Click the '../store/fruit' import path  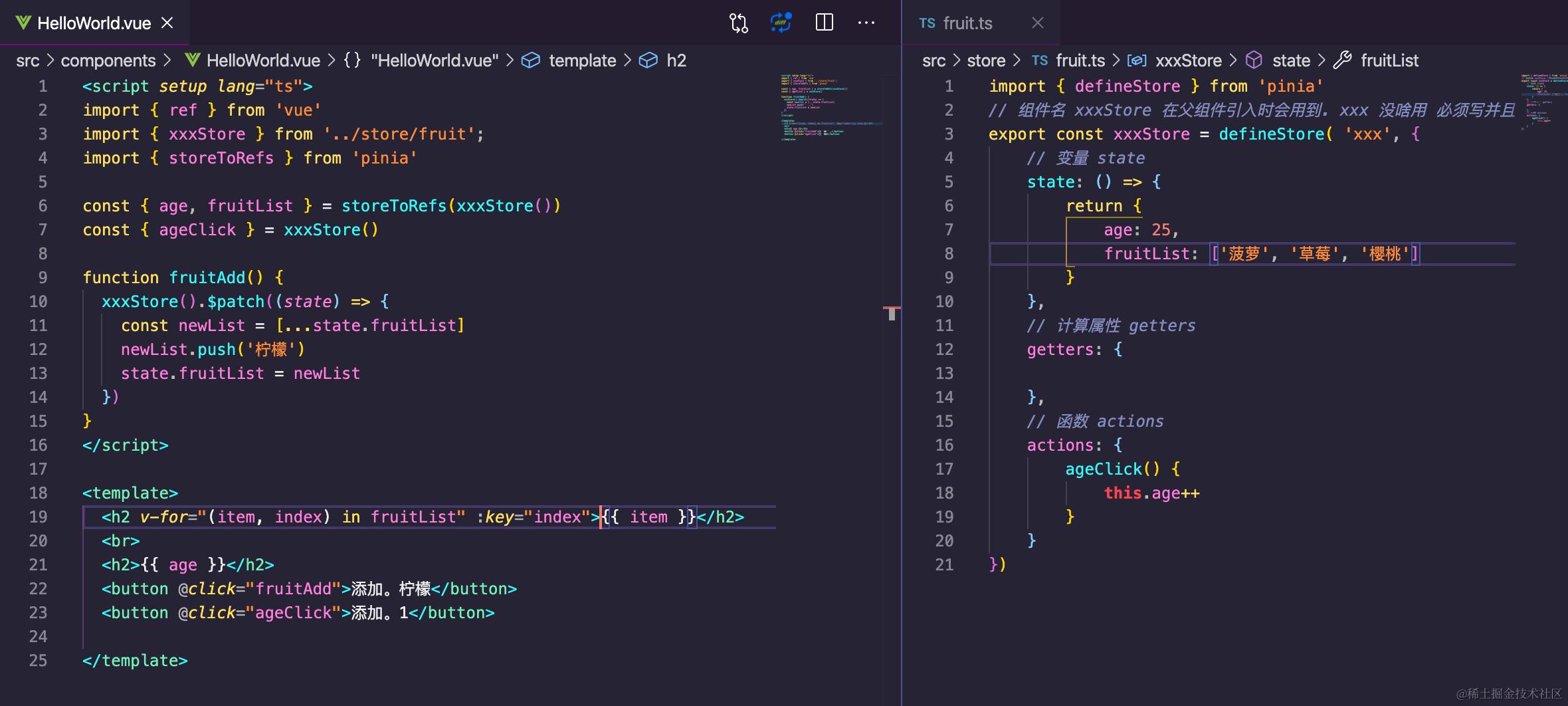point(399,134)
